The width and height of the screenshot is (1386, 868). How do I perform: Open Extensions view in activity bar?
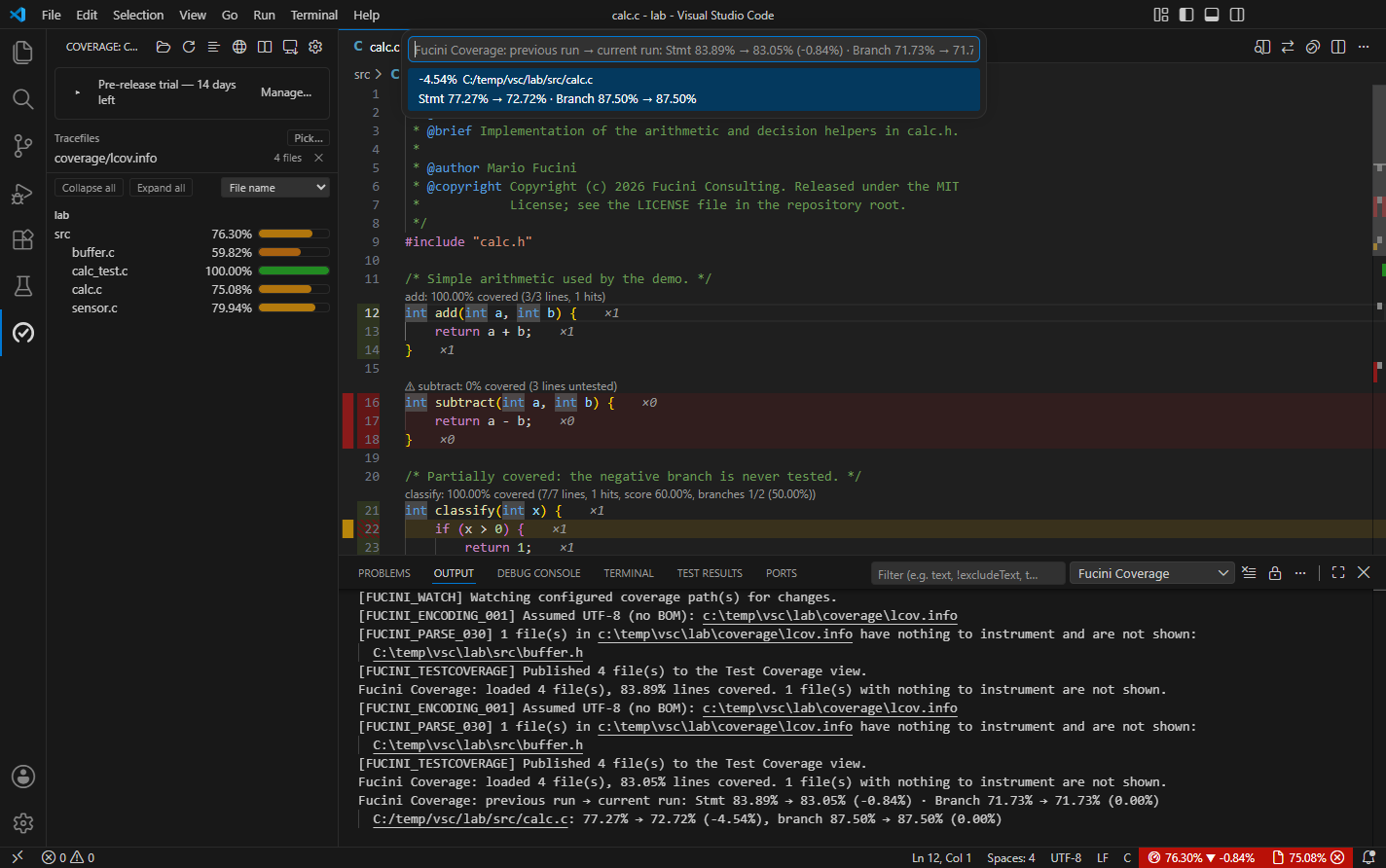[23, 239]
